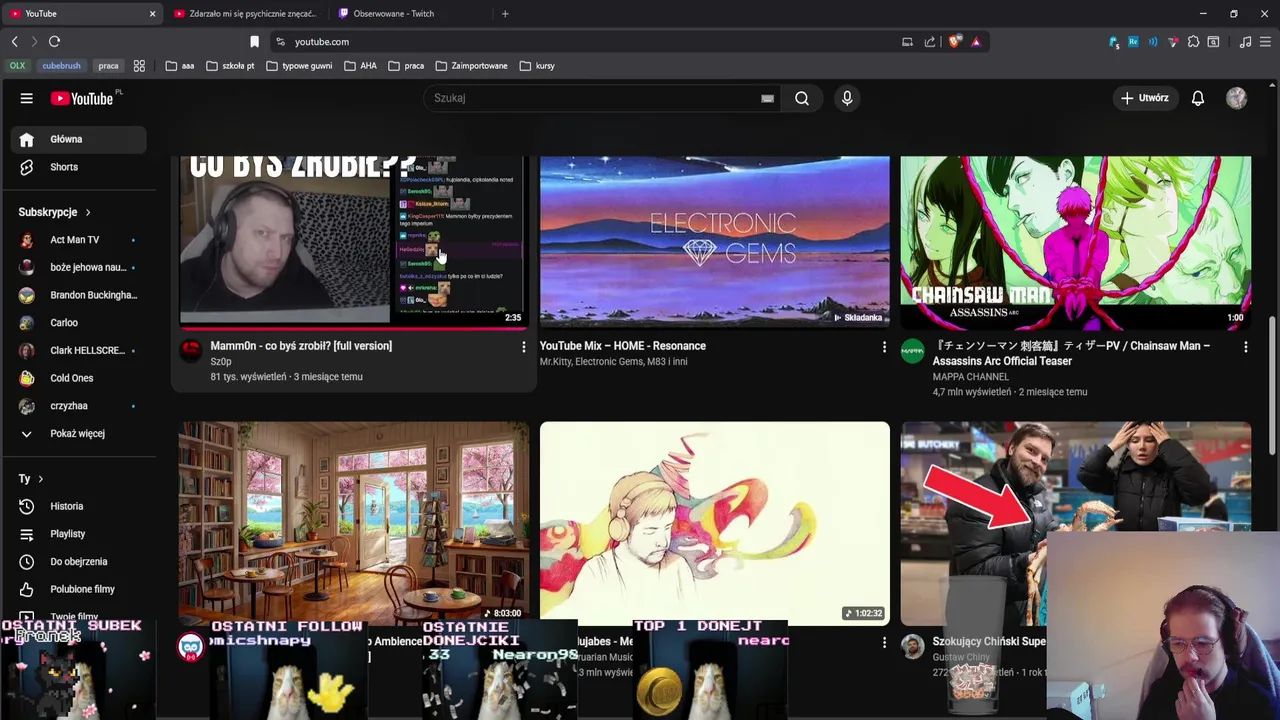Open Shorts from the sidebar
The width and height of the screenshot is (1280, 720).
[x=80, y=167]
